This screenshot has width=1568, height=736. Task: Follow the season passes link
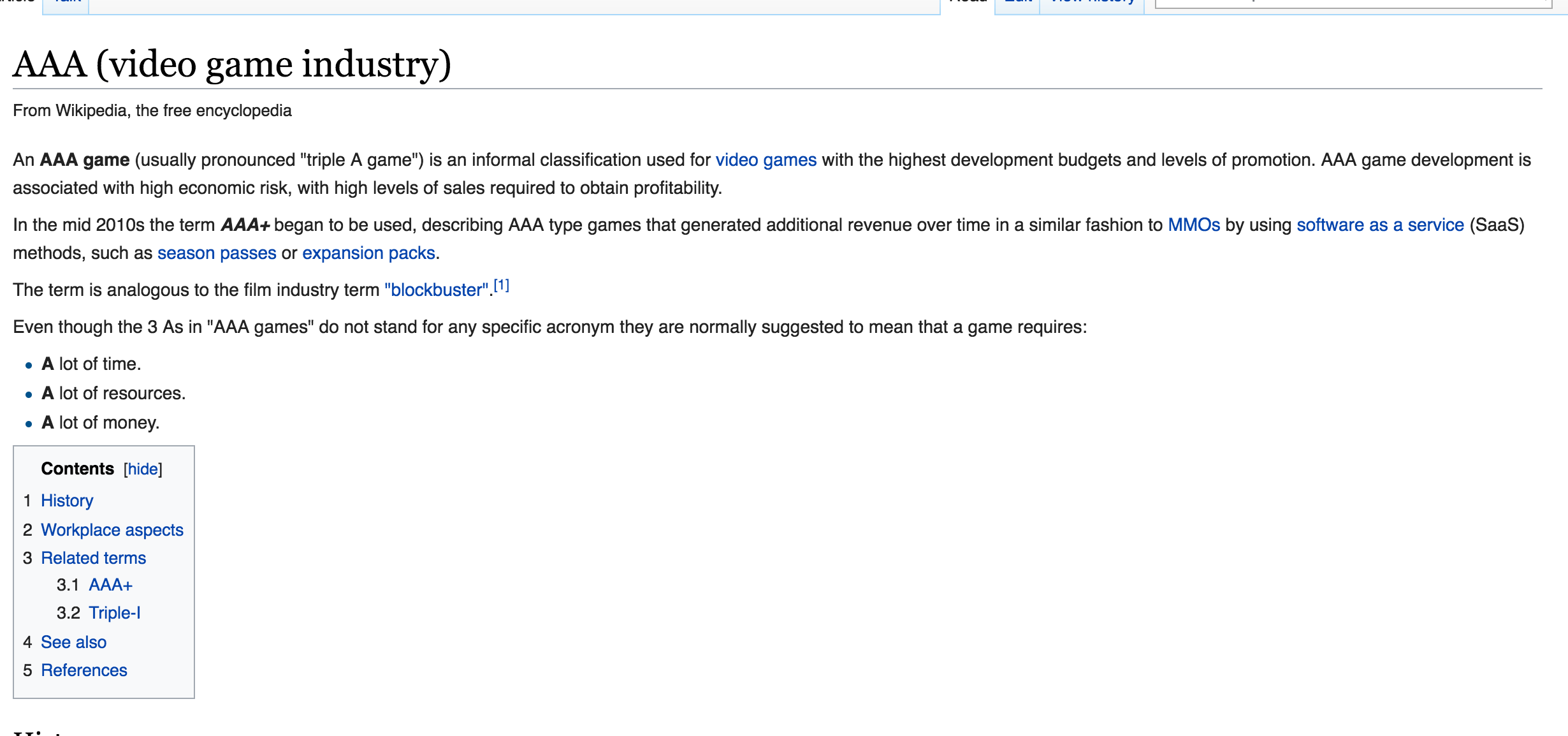click(x=217, y=253)
